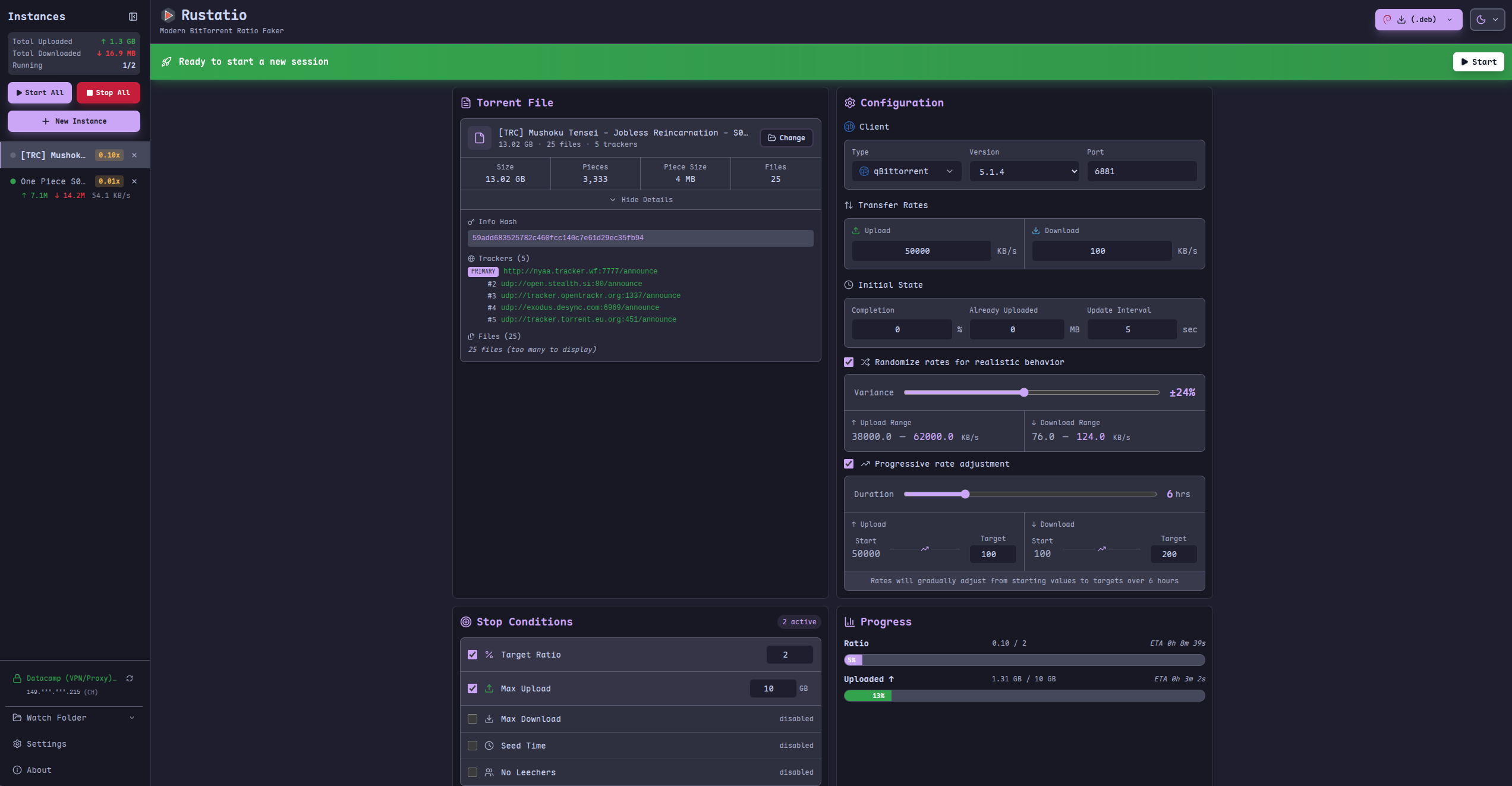
Task: Open the primary nyaa tracker link
Action: coord(580,271)
